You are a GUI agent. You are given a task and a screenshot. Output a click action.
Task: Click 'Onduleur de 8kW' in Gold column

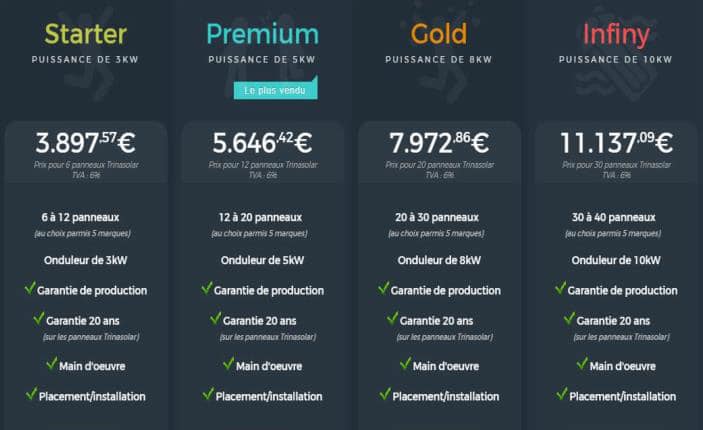(439, 261)
